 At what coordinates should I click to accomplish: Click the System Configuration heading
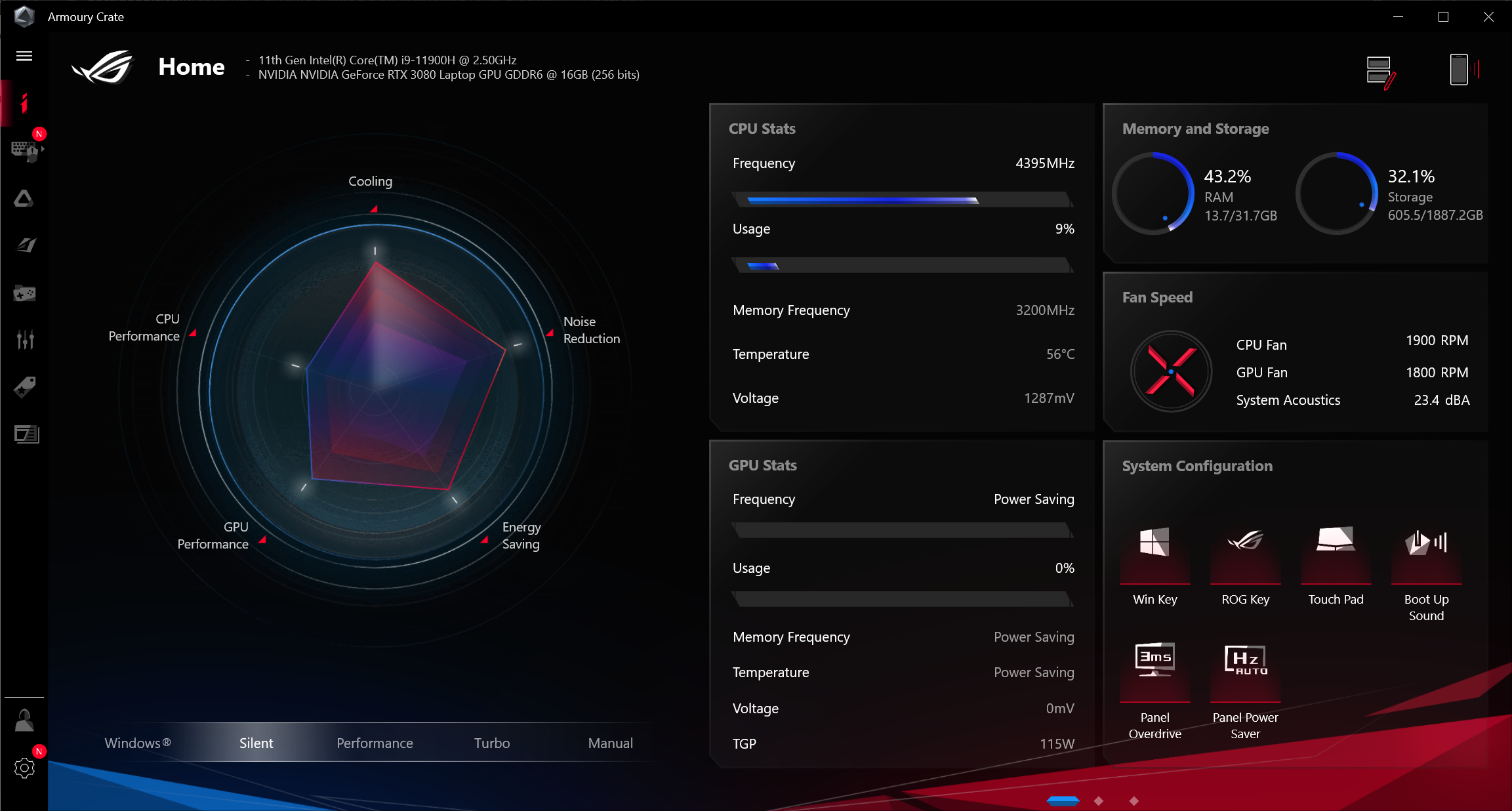tap(1197, 466)
